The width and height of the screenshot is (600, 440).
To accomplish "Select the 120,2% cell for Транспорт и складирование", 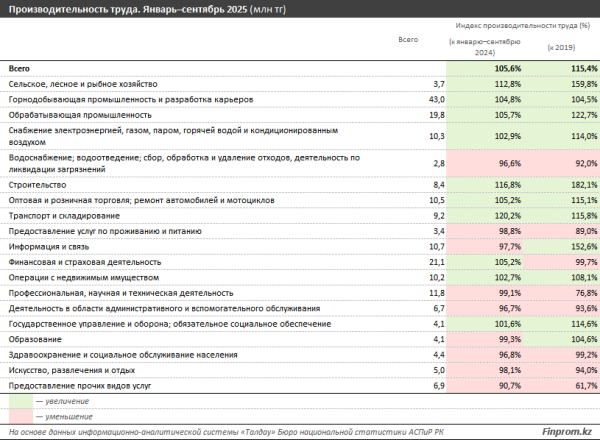I will click(x=485, y=215).
